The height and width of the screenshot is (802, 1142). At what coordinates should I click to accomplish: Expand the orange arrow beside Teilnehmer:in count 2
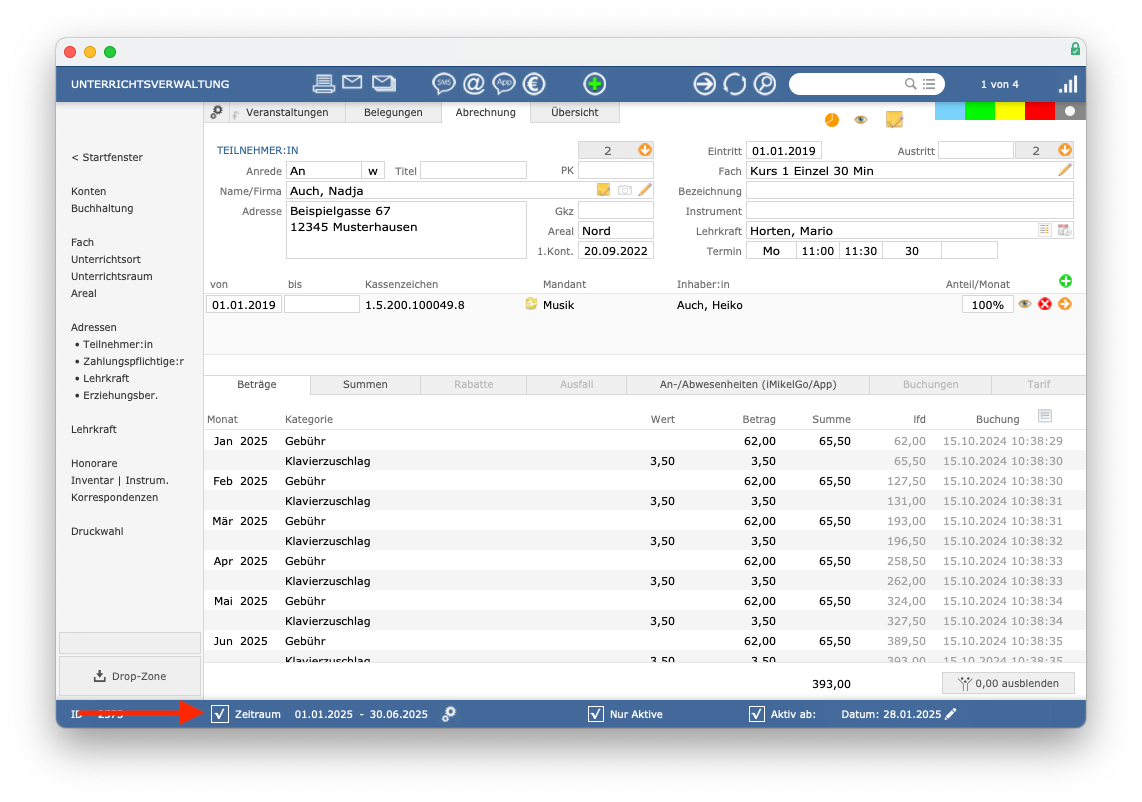645,149
